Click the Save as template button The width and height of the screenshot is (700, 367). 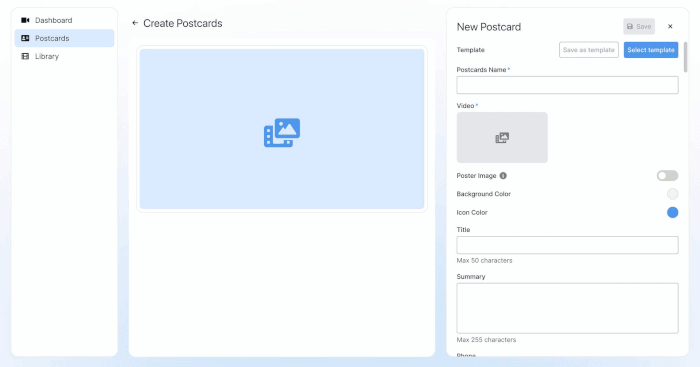coord(588,50)
